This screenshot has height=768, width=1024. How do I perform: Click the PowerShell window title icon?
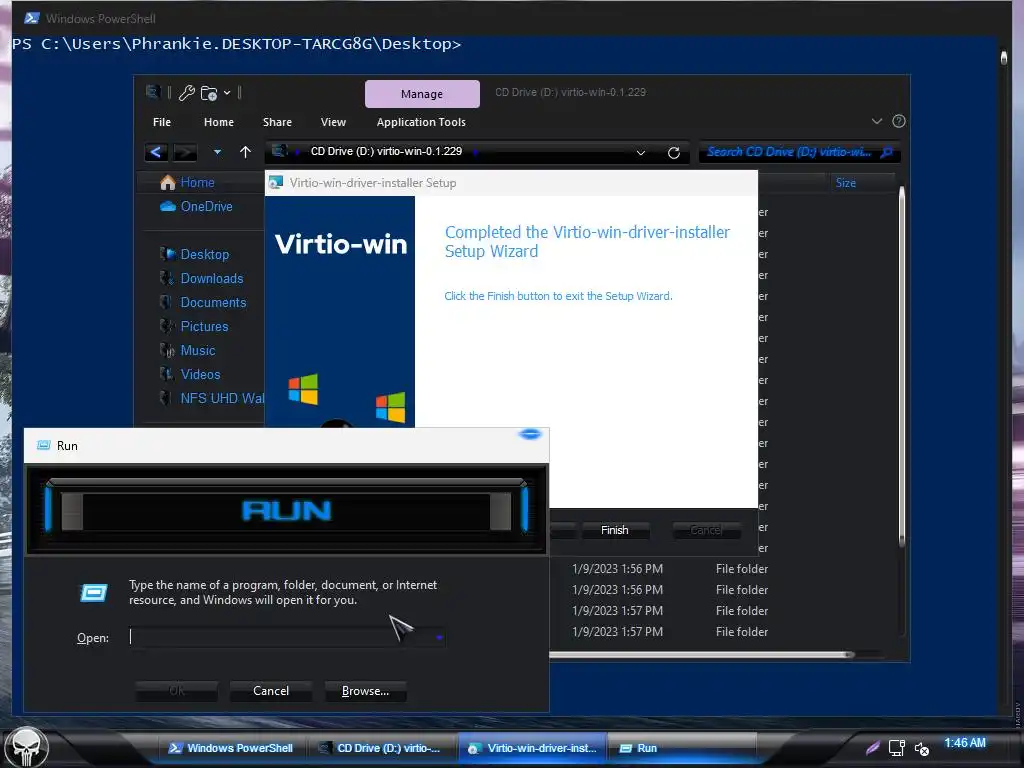(31, 18)
